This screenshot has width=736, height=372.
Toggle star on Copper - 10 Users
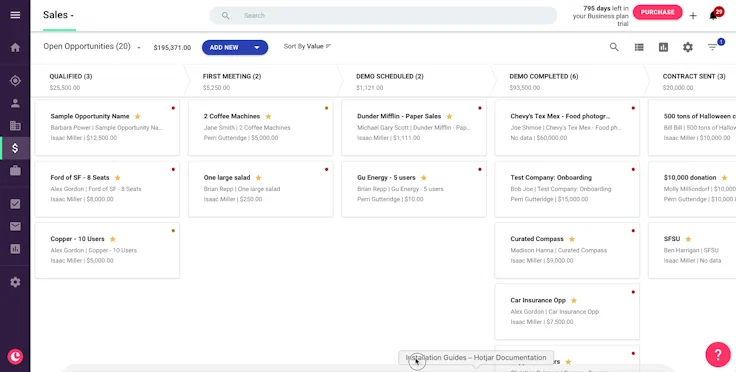(113, 239)
